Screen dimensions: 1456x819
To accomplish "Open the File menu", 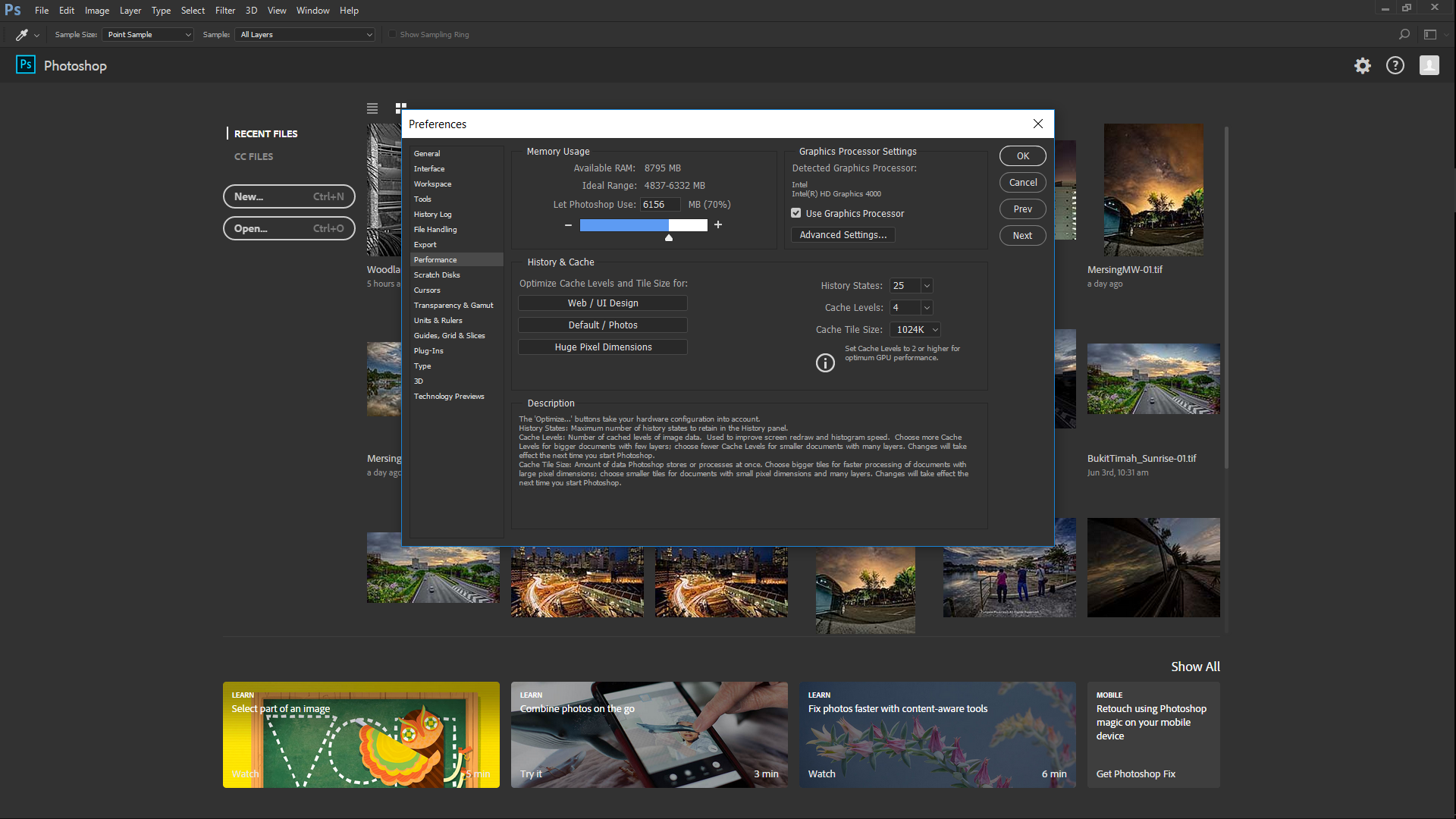I will click(42, 11).
